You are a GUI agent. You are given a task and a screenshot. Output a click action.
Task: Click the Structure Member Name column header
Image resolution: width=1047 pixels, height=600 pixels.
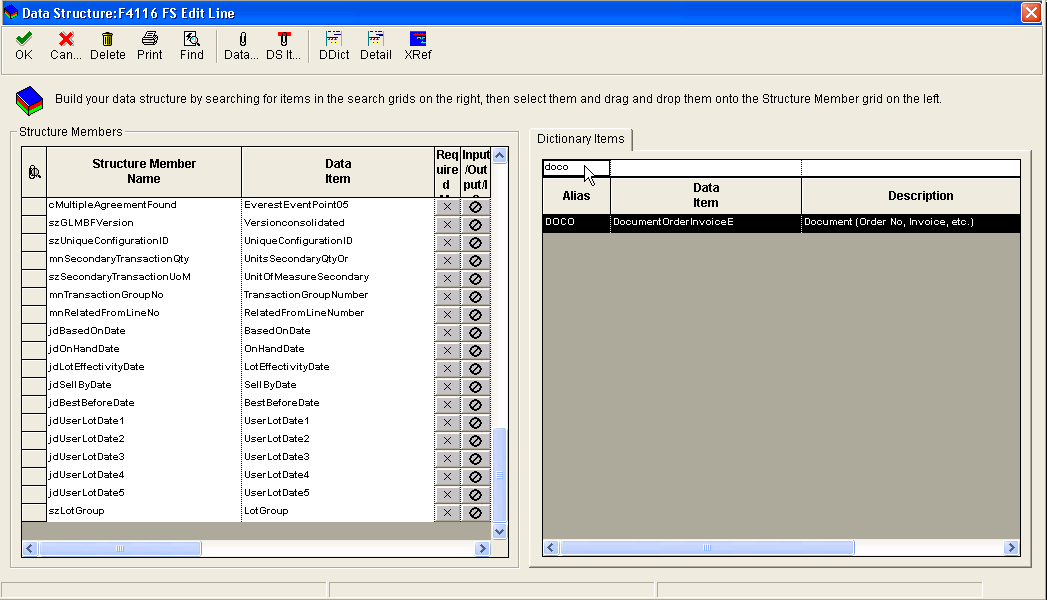tap(144, 172)
